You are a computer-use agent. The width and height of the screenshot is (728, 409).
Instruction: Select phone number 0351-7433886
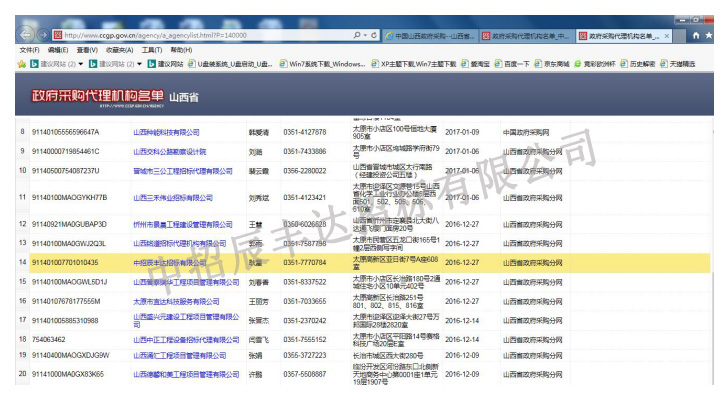305,152
